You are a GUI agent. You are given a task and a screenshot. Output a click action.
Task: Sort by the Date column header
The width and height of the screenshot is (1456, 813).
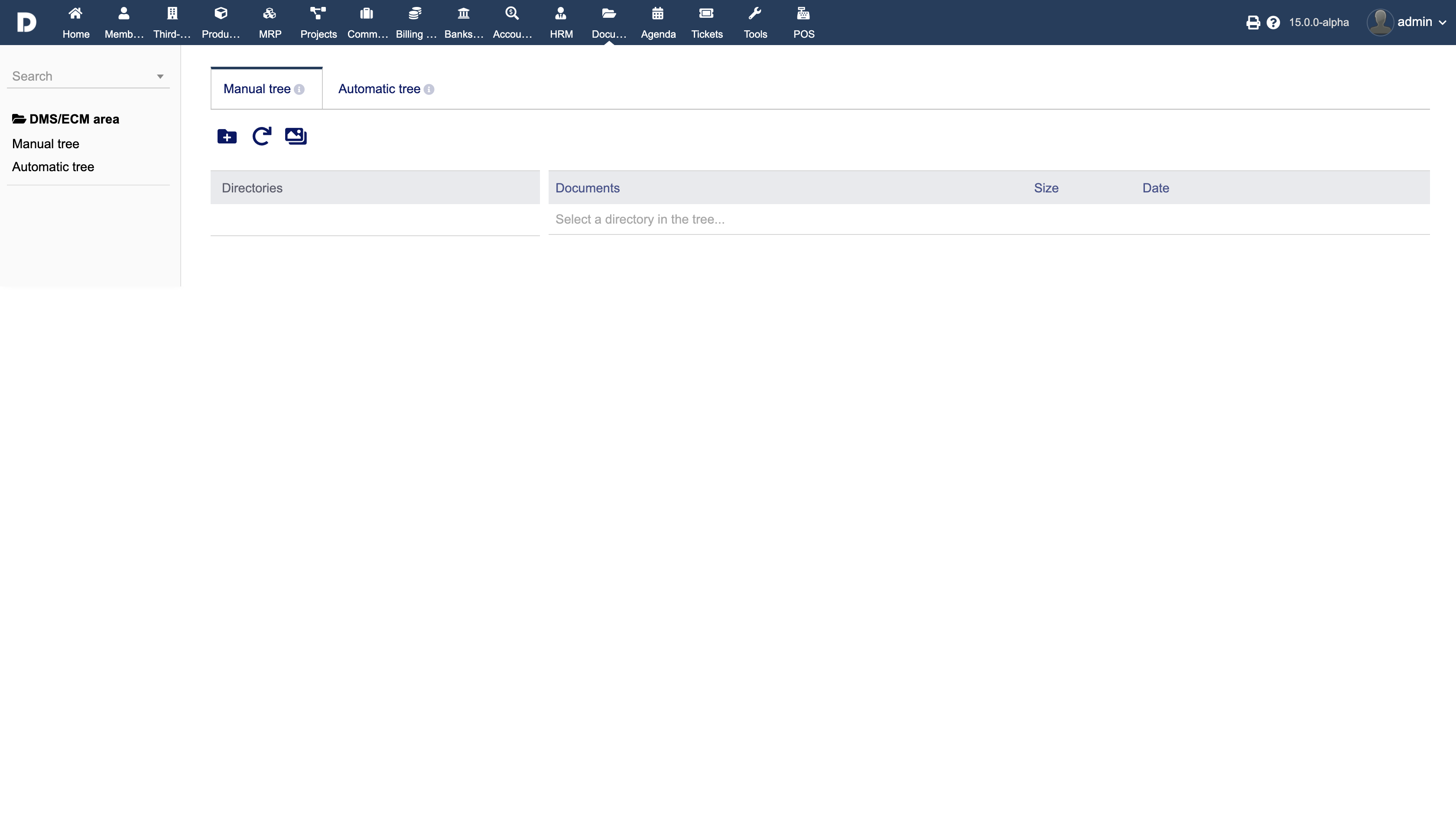(1155, 188)
